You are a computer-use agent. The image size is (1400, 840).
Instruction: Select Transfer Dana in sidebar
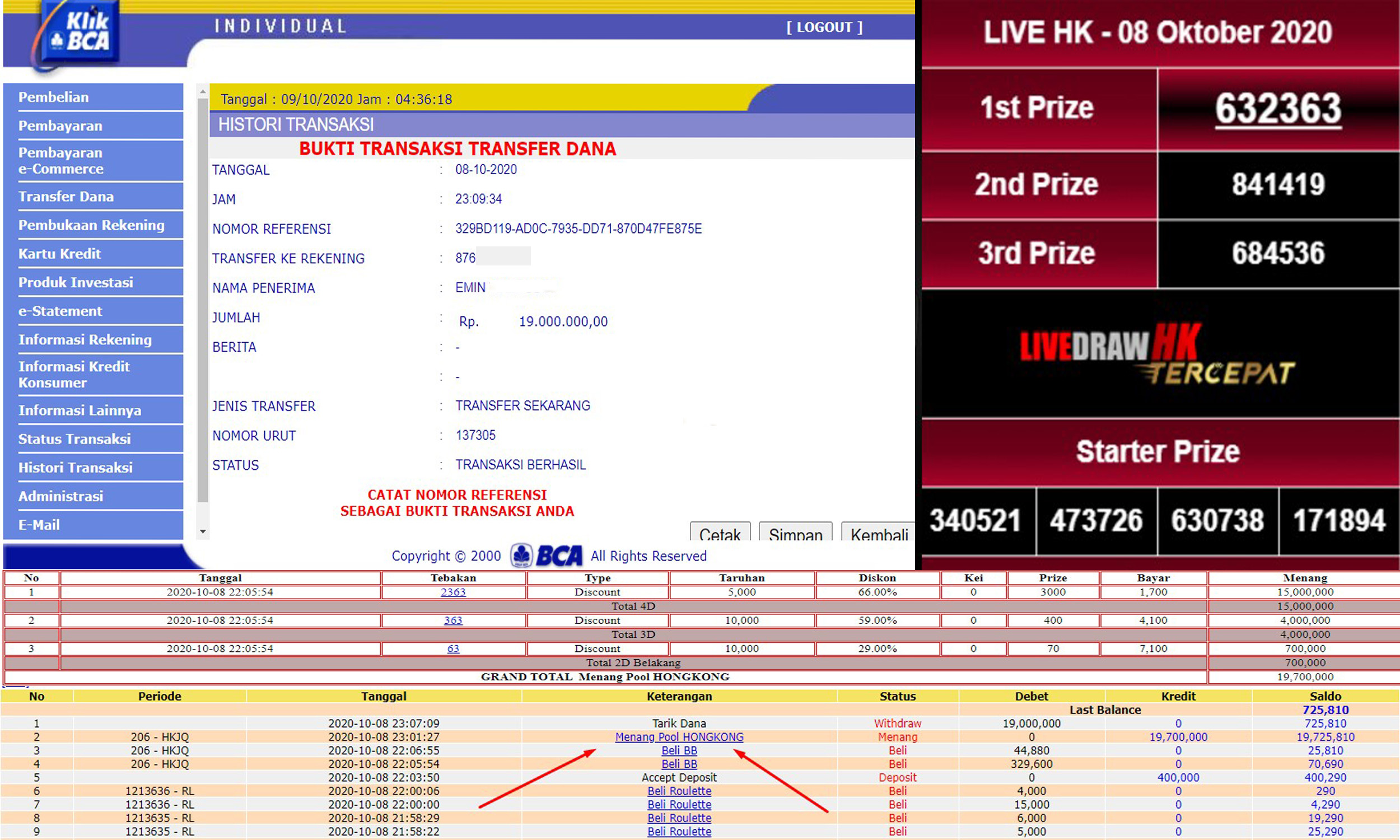point(94,197)
